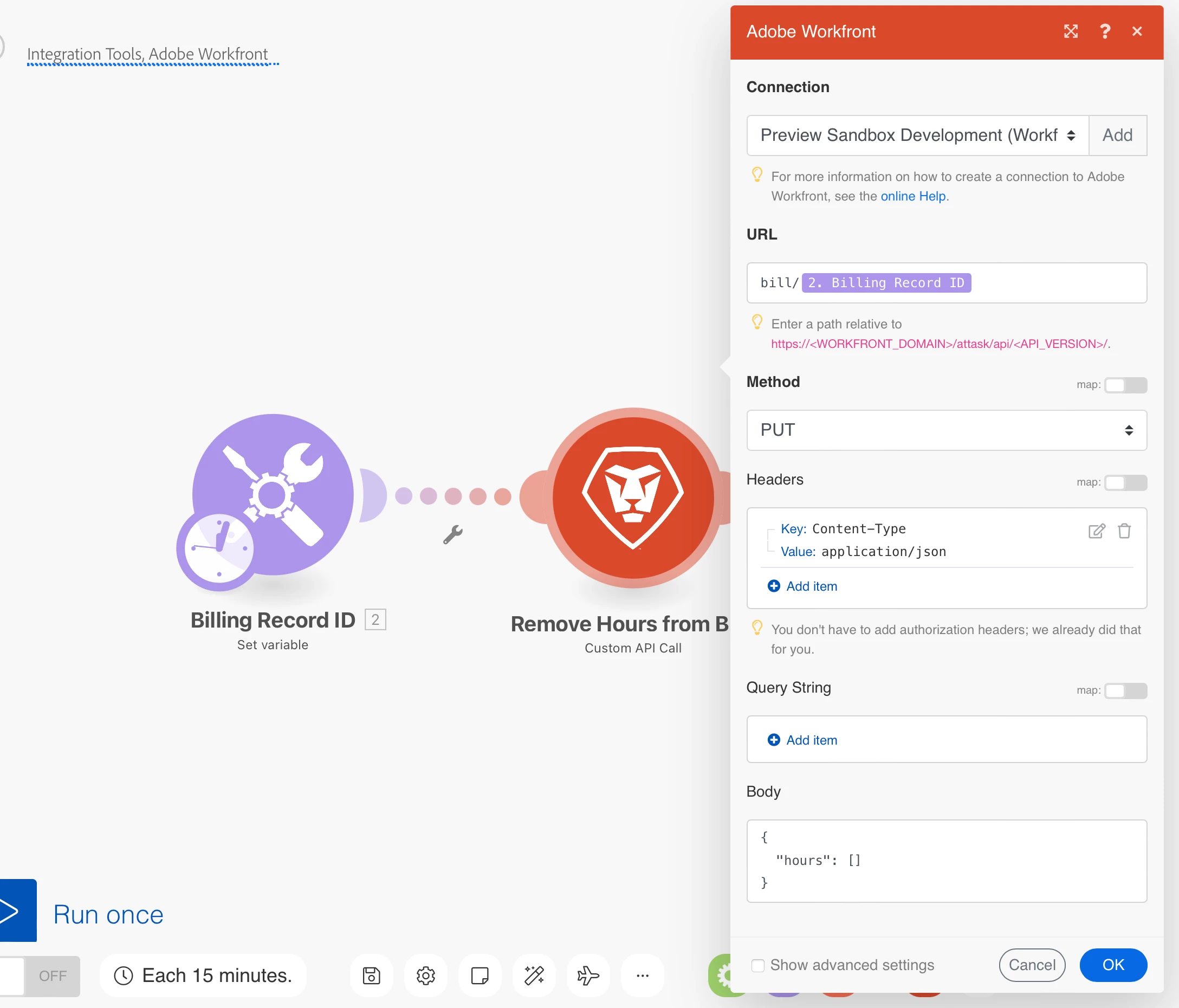Click the save scenario disk icon
Image resolution: width=1179 pixels, height=1008 pixels.
371,975
